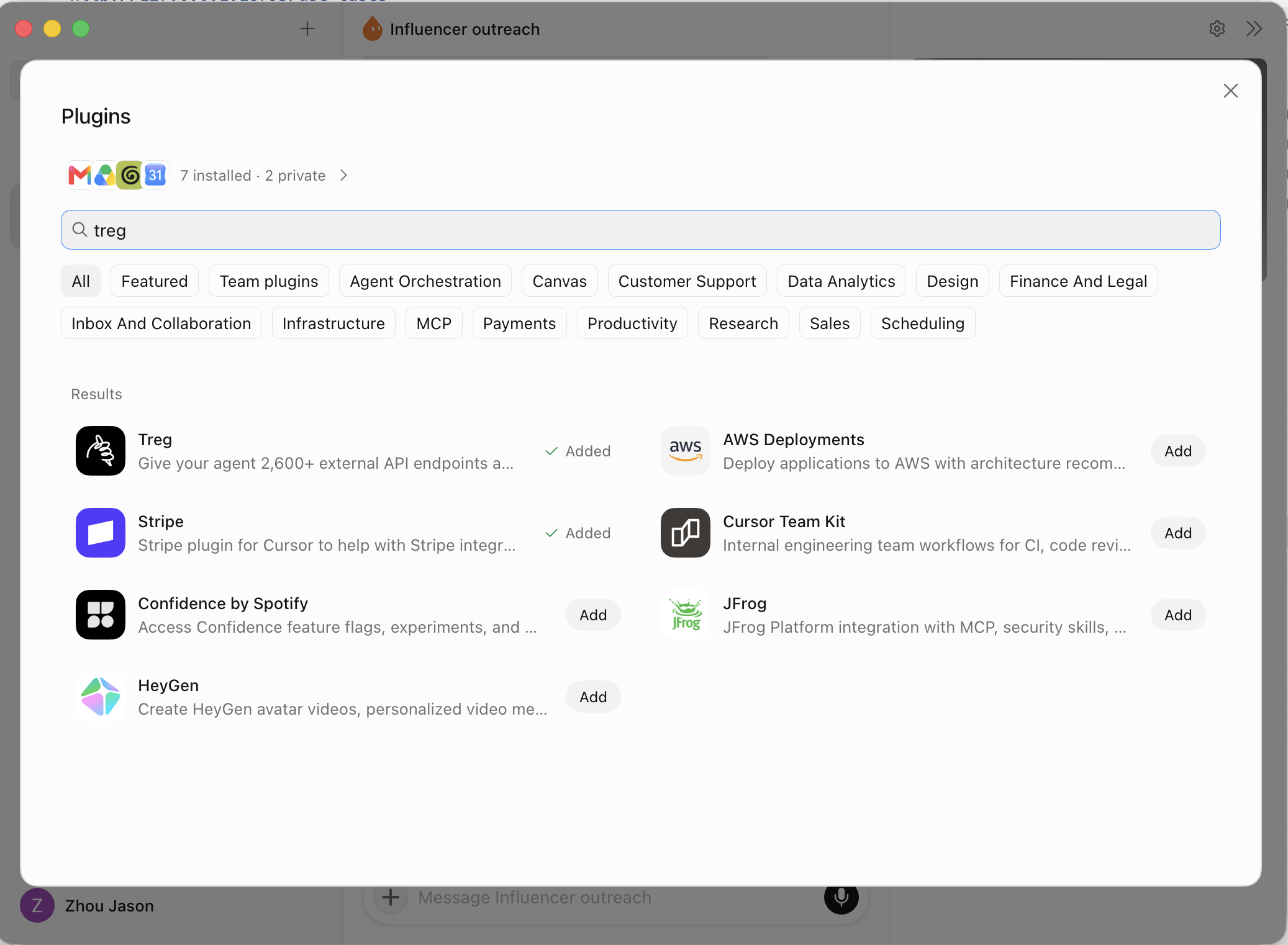Click the double-chevron collapse panel icon

(1254, 29)
